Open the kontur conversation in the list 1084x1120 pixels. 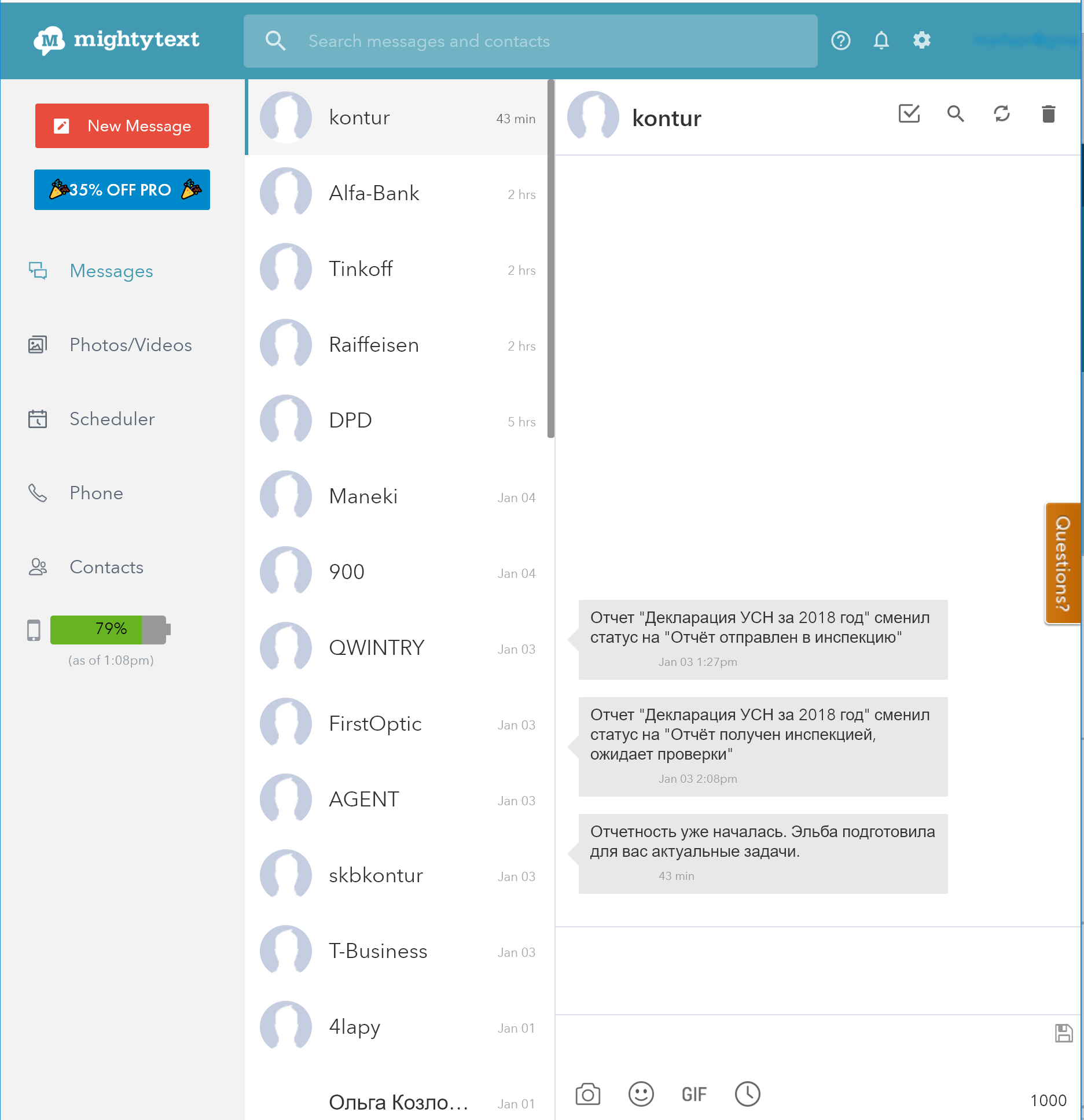point(396,117)
